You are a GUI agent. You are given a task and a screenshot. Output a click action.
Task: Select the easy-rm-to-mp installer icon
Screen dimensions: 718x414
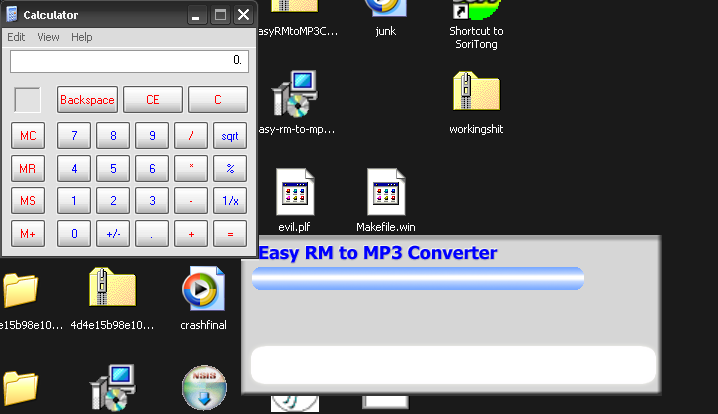pyautogui.click(x=295, y=93)
